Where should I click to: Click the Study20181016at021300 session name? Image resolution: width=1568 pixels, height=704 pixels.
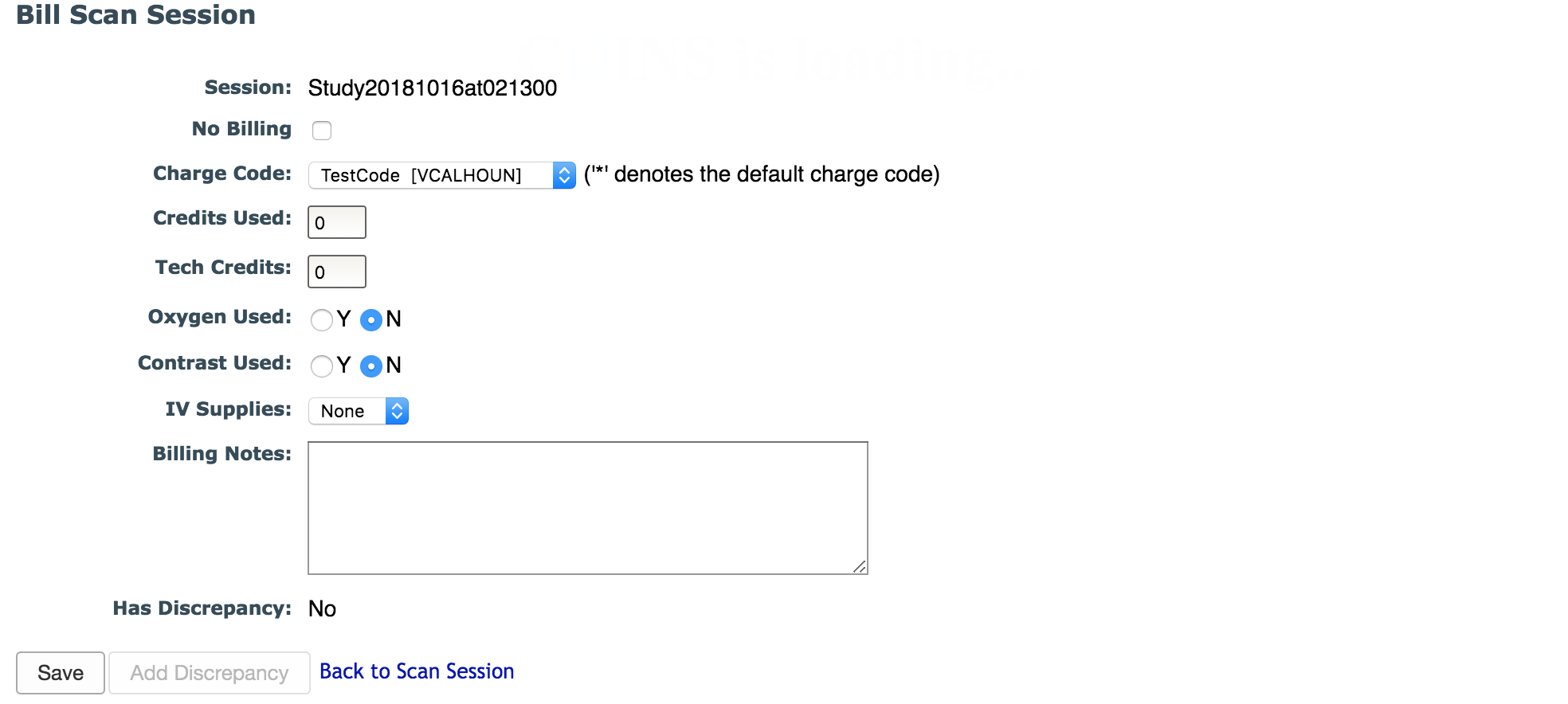(x=433, y=88)
